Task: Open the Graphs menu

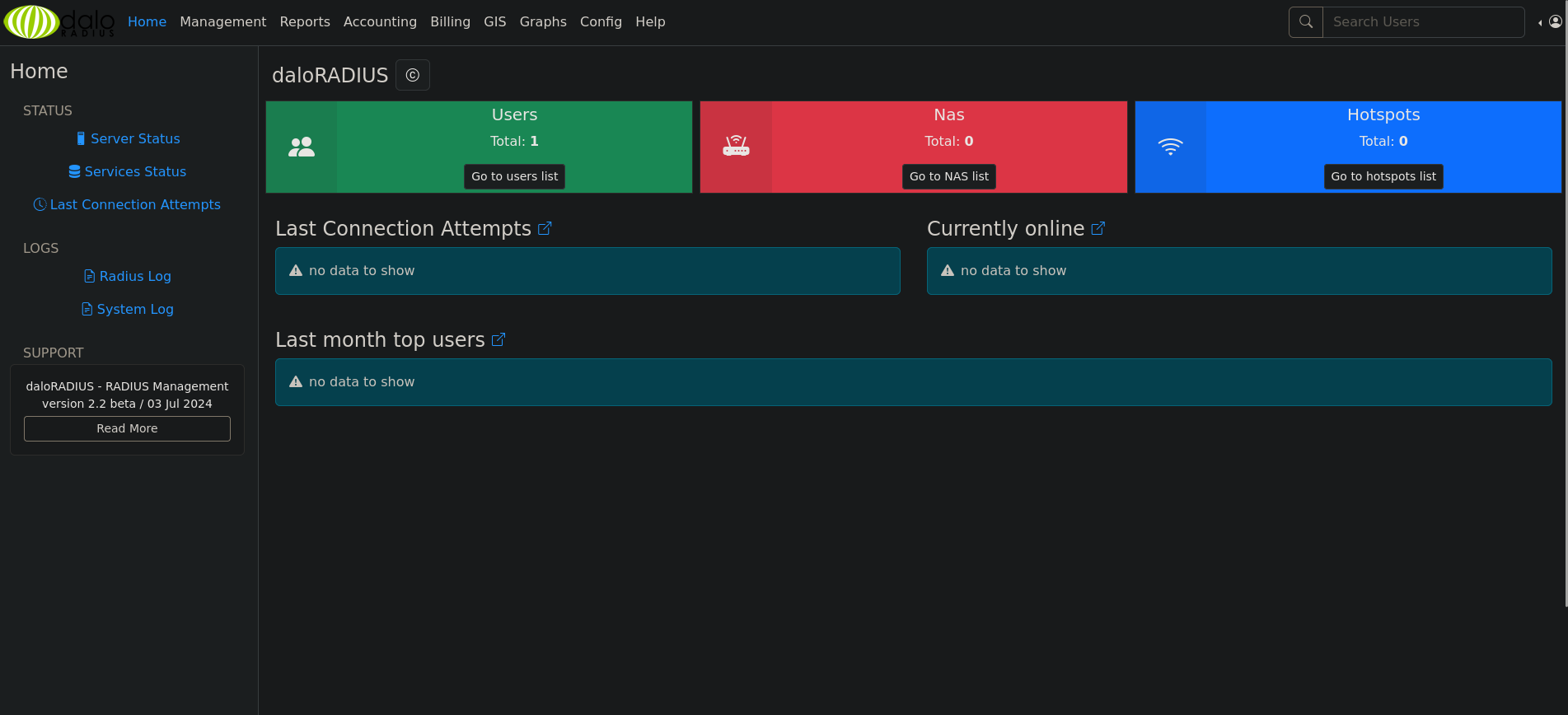Action: 543,22
